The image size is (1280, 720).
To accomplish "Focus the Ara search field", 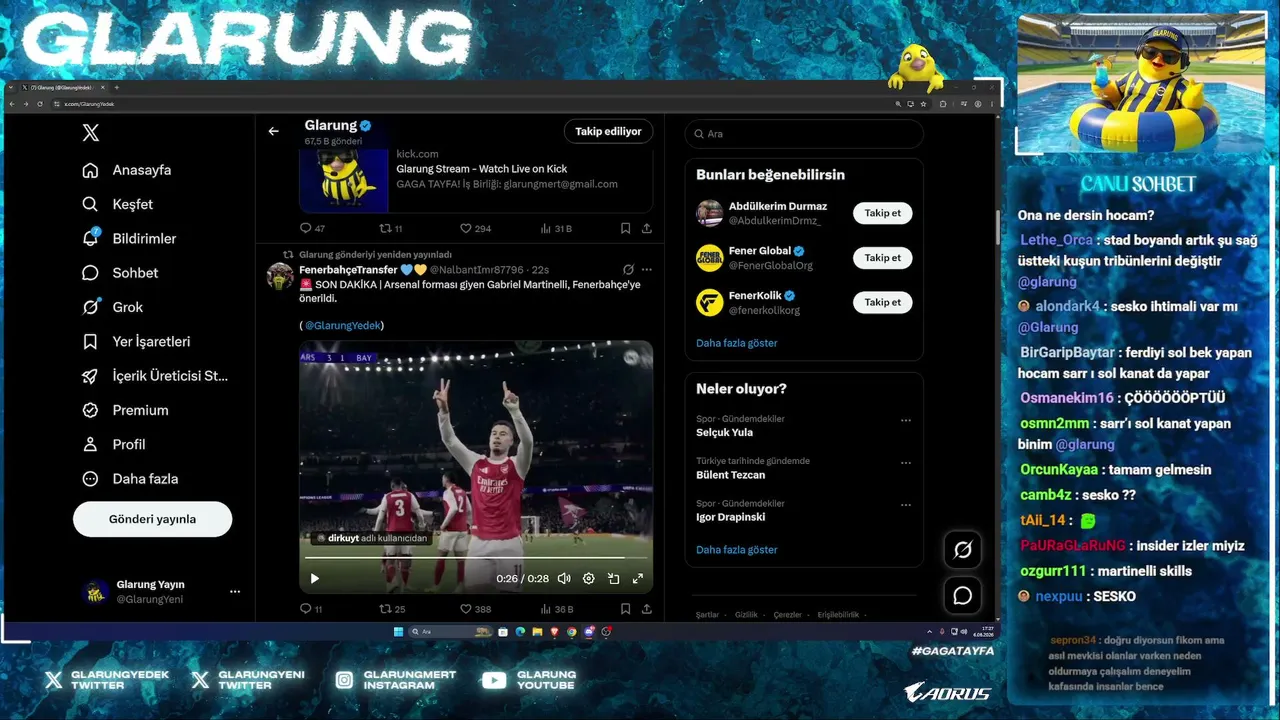I will point(804,134).
